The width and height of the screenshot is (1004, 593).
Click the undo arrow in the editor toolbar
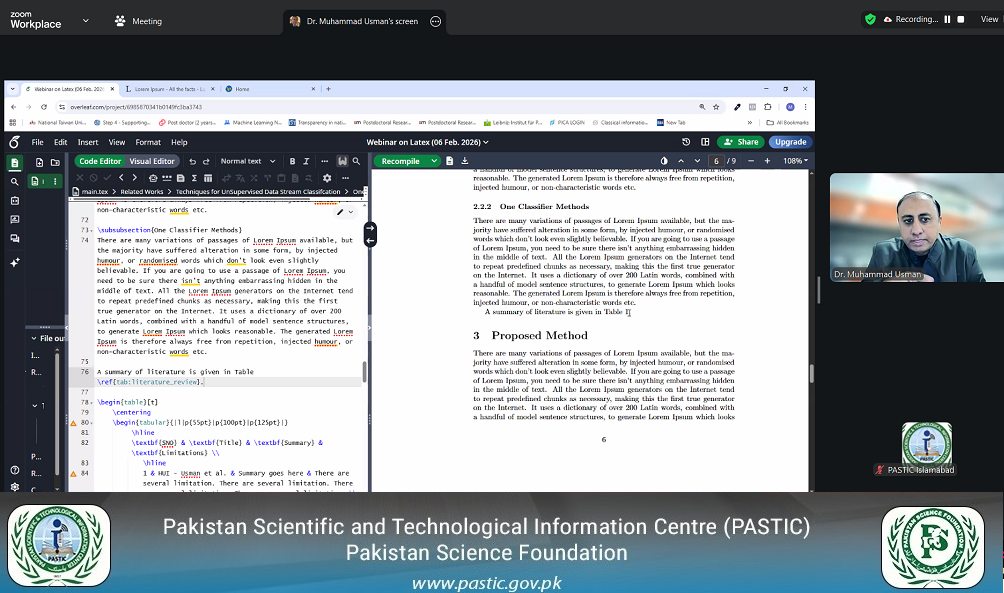[194, 161]
